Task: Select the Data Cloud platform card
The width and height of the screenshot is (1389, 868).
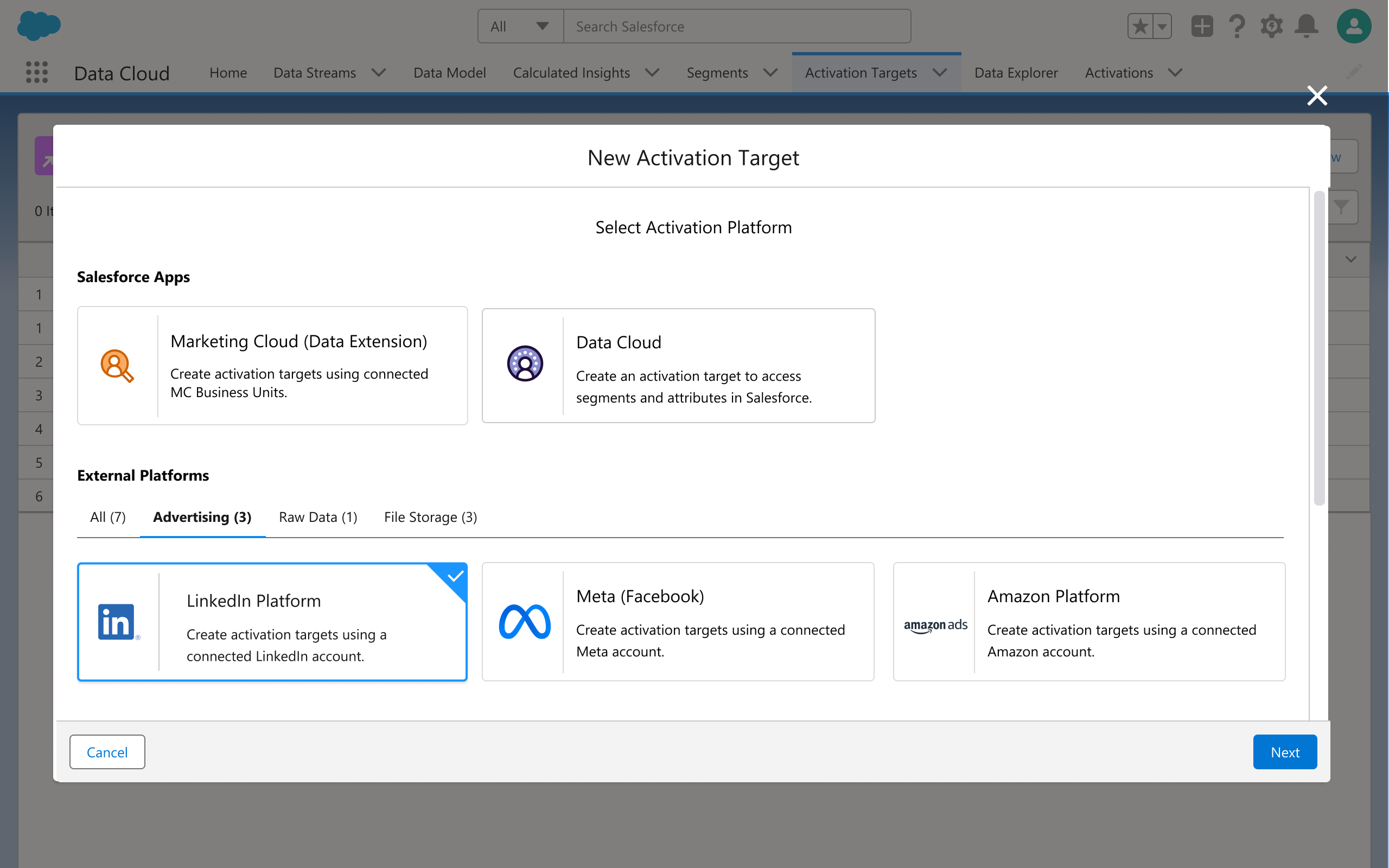Action: click(678, 366)
